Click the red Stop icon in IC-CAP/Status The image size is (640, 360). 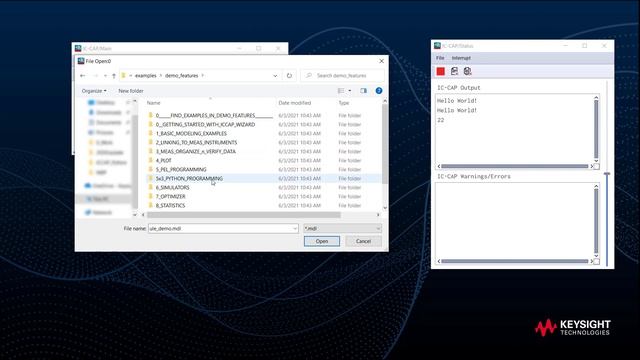(x=440, y=71)
